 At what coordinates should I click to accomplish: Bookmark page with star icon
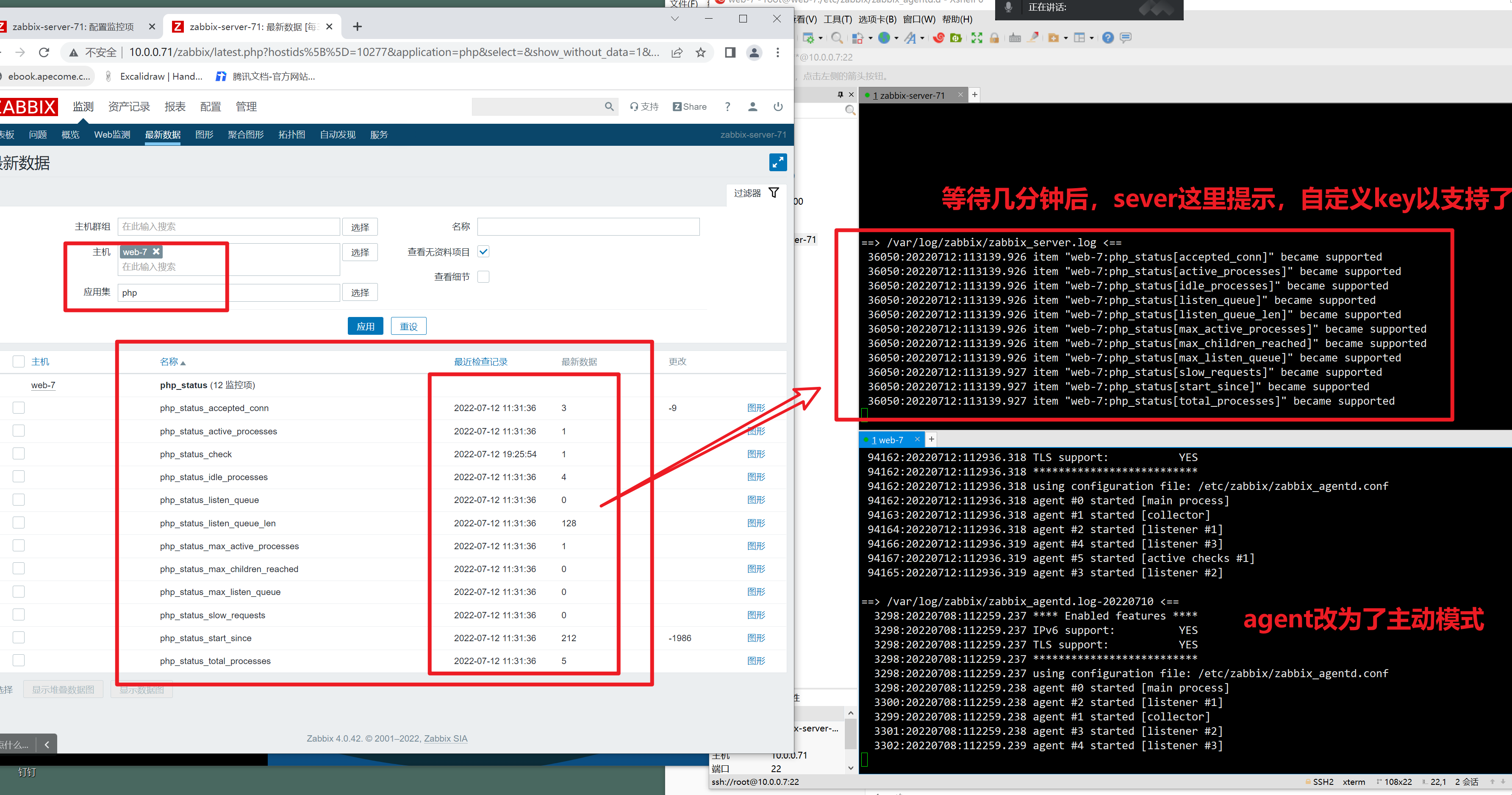[x=700, y=52]
